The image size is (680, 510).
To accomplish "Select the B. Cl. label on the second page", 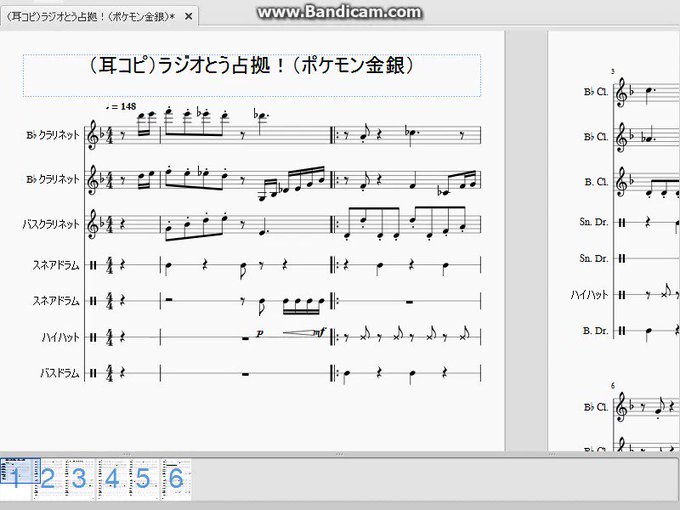I will tap(596, 182).
